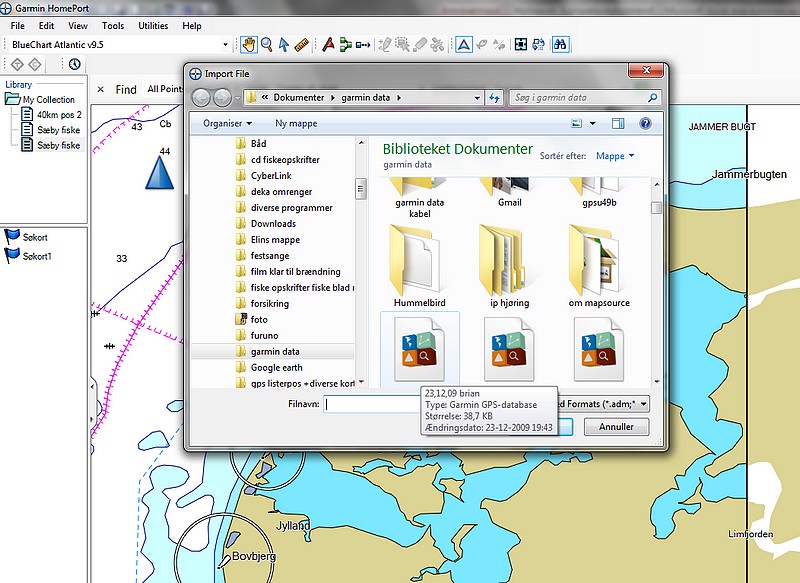The width and height of the screenshot is (800, 583).
Task: Click the Annuller button
Action: (x=616, y=427)
